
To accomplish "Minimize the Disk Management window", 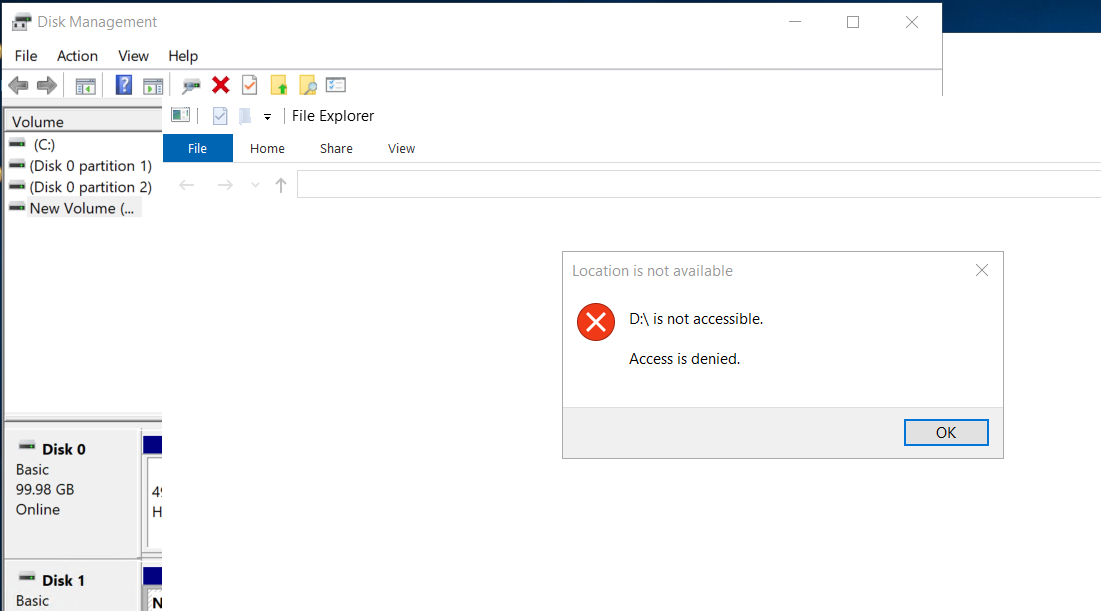I will [795, 22].
